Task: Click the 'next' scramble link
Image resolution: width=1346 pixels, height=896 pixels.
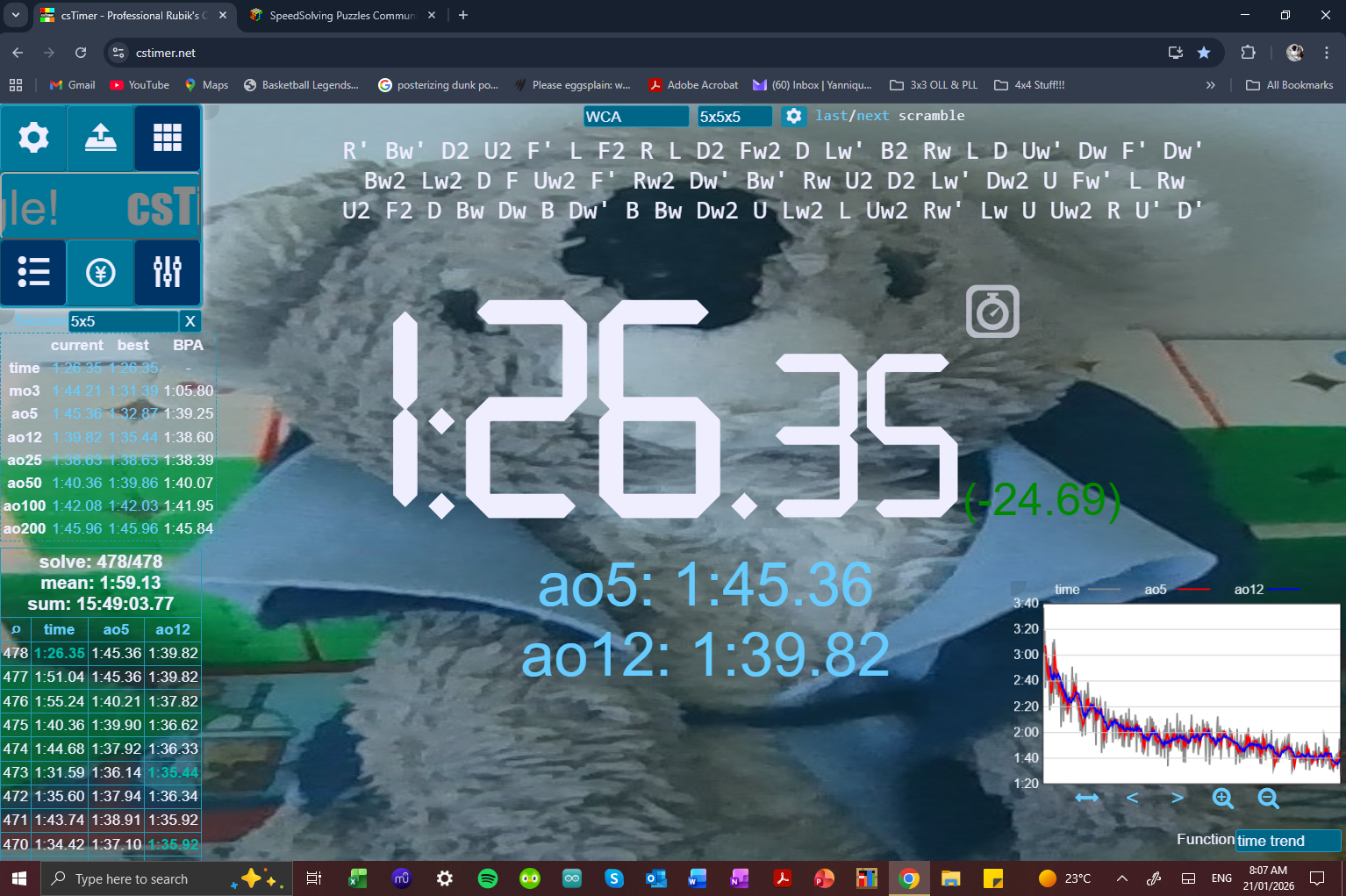Action: click(872, 116)
